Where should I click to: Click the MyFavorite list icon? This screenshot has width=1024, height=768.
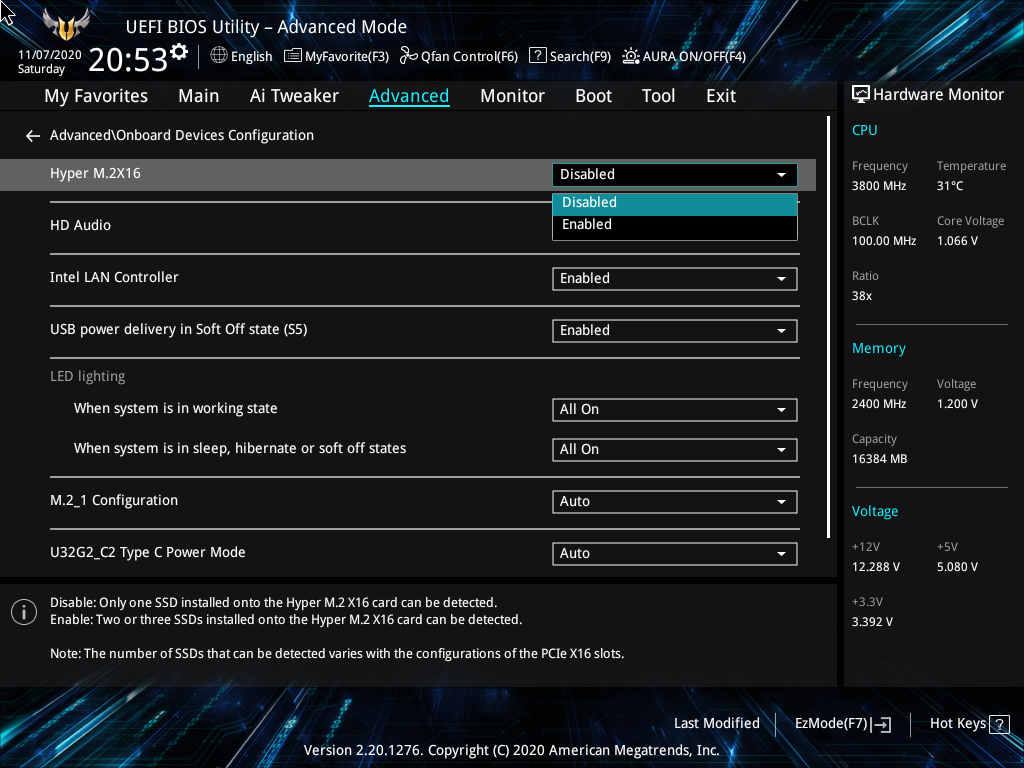click(x=293, y=56)
